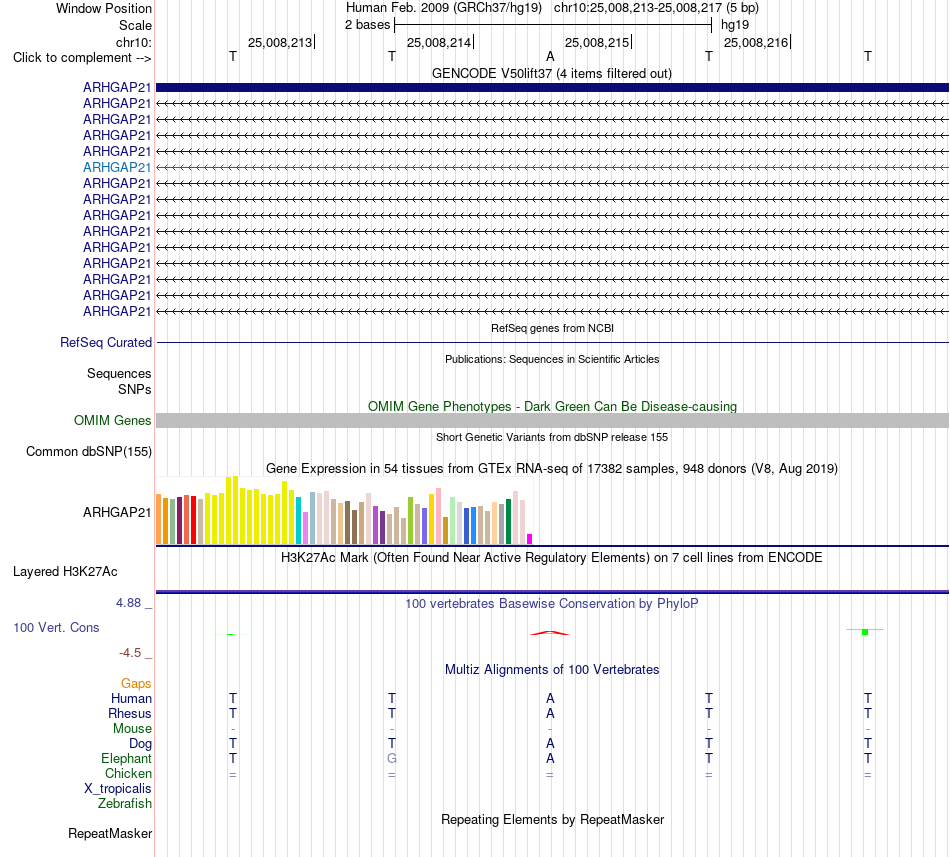Click the 'Chicken' alignment row label
The width and height of the screenshot is (950, 857).
(x=128, y=773)
